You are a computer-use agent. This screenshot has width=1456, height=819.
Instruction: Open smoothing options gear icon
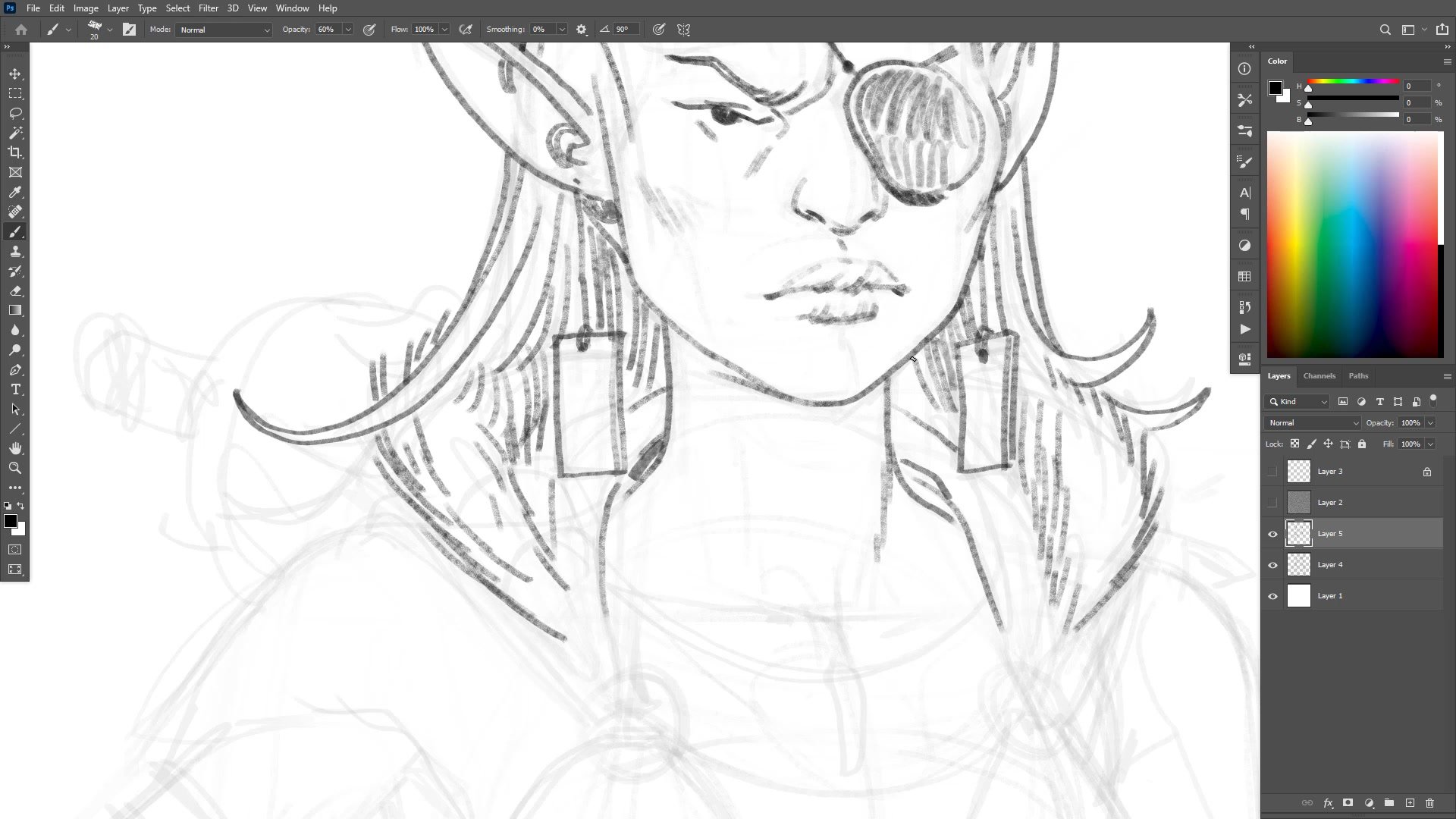[582, 30]
